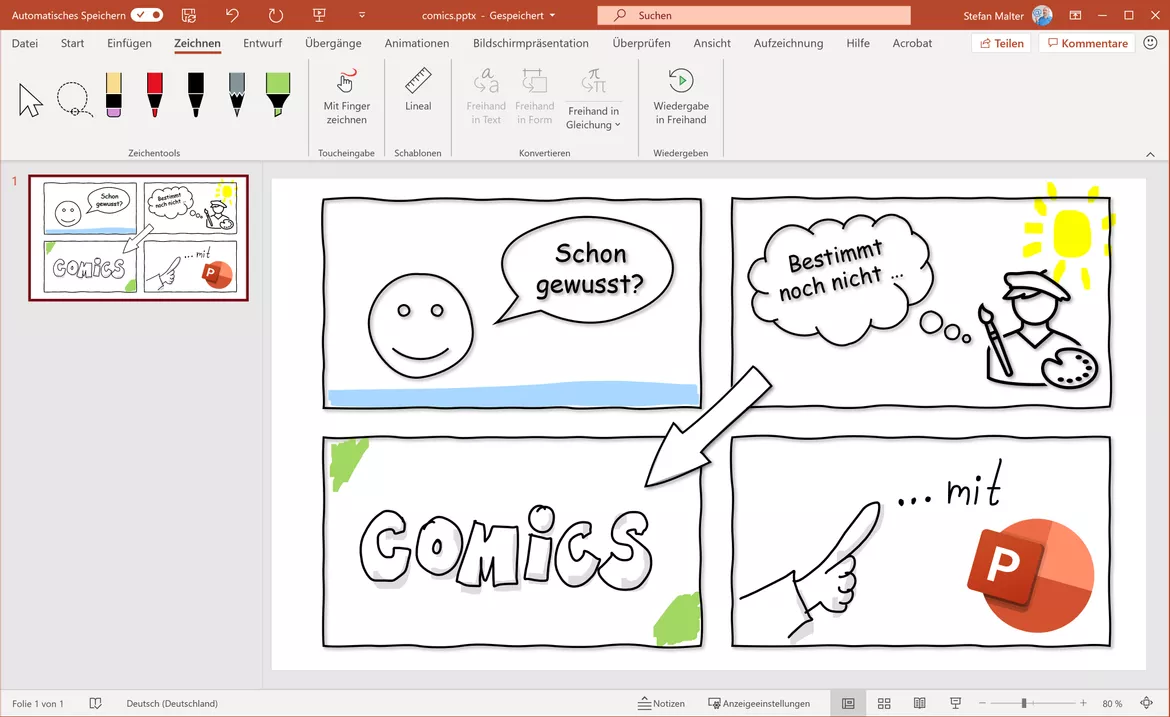This screenshot has width=1170, height=717.
Task: Switch to the Start tab
Action: click(72, 43)
